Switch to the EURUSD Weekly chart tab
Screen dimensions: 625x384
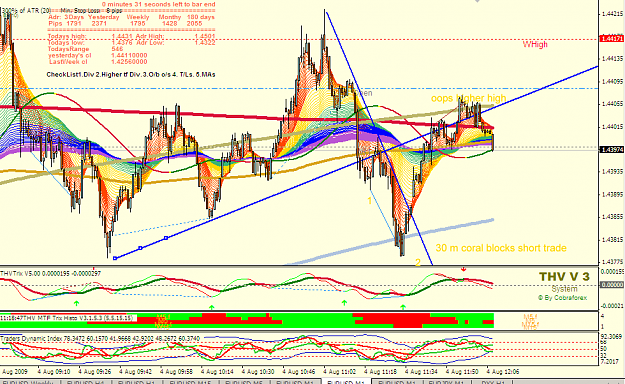pos(28,382)
